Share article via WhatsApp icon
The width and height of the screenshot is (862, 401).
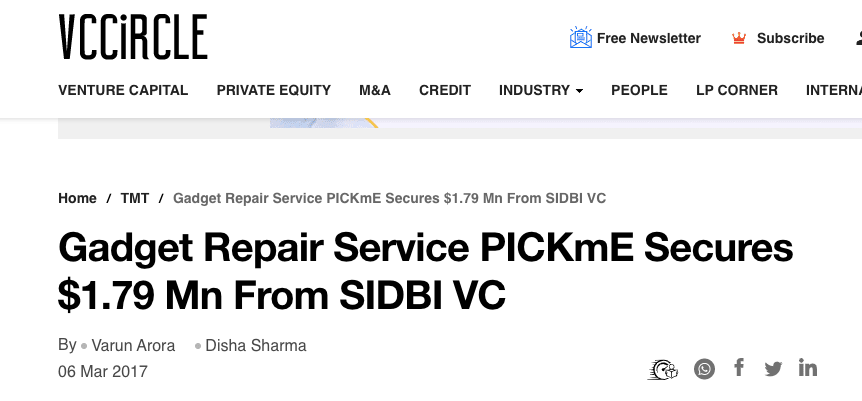(x=704, y=369)
